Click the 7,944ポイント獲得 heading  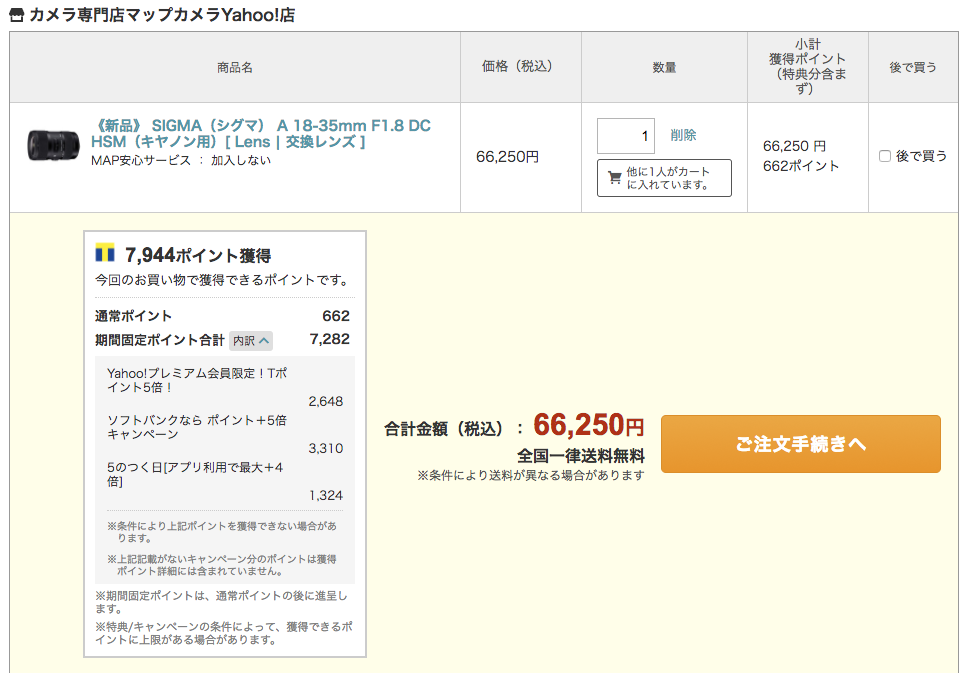coord(198,255)
